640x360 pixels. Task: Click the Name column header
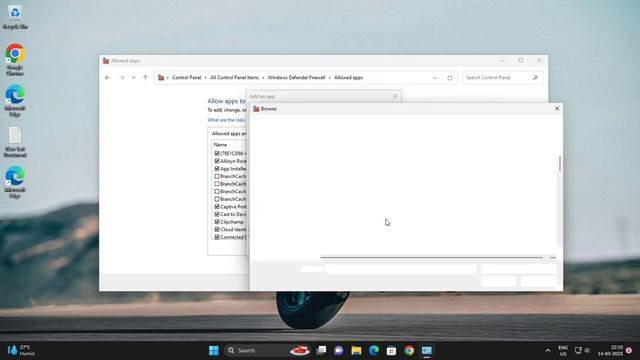(x=220, y=145)
